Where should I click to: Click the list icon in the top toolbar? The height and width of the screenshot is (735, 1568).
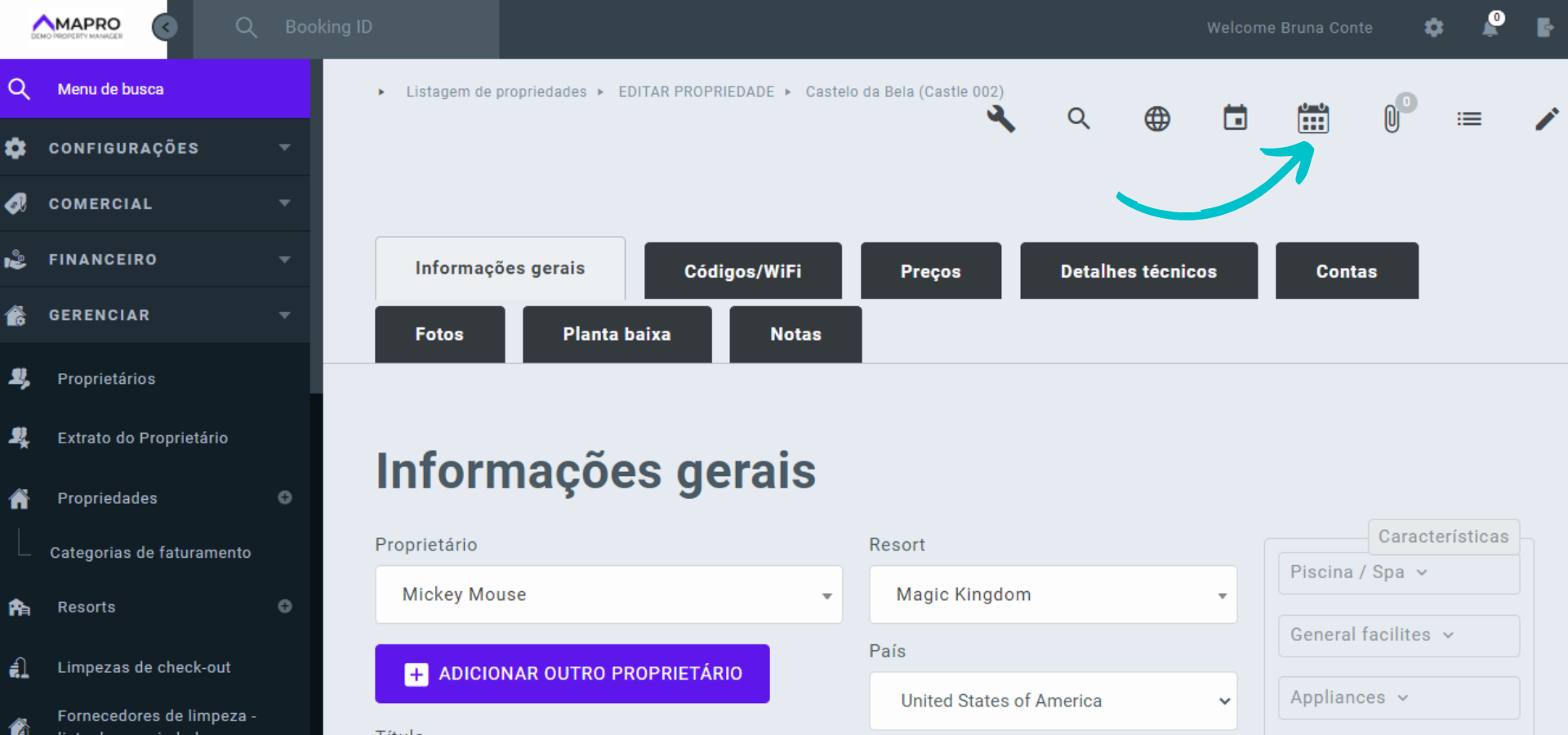pyautogui.click(x=1468, y=119)
